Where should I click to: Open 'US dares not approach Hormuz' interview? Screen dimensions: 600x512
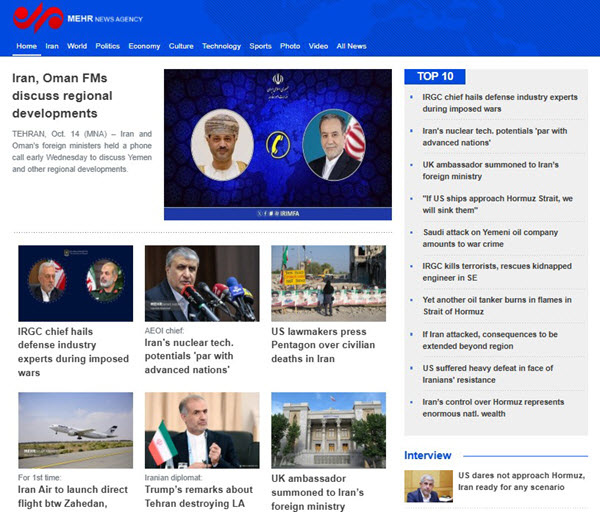[522, 481]
